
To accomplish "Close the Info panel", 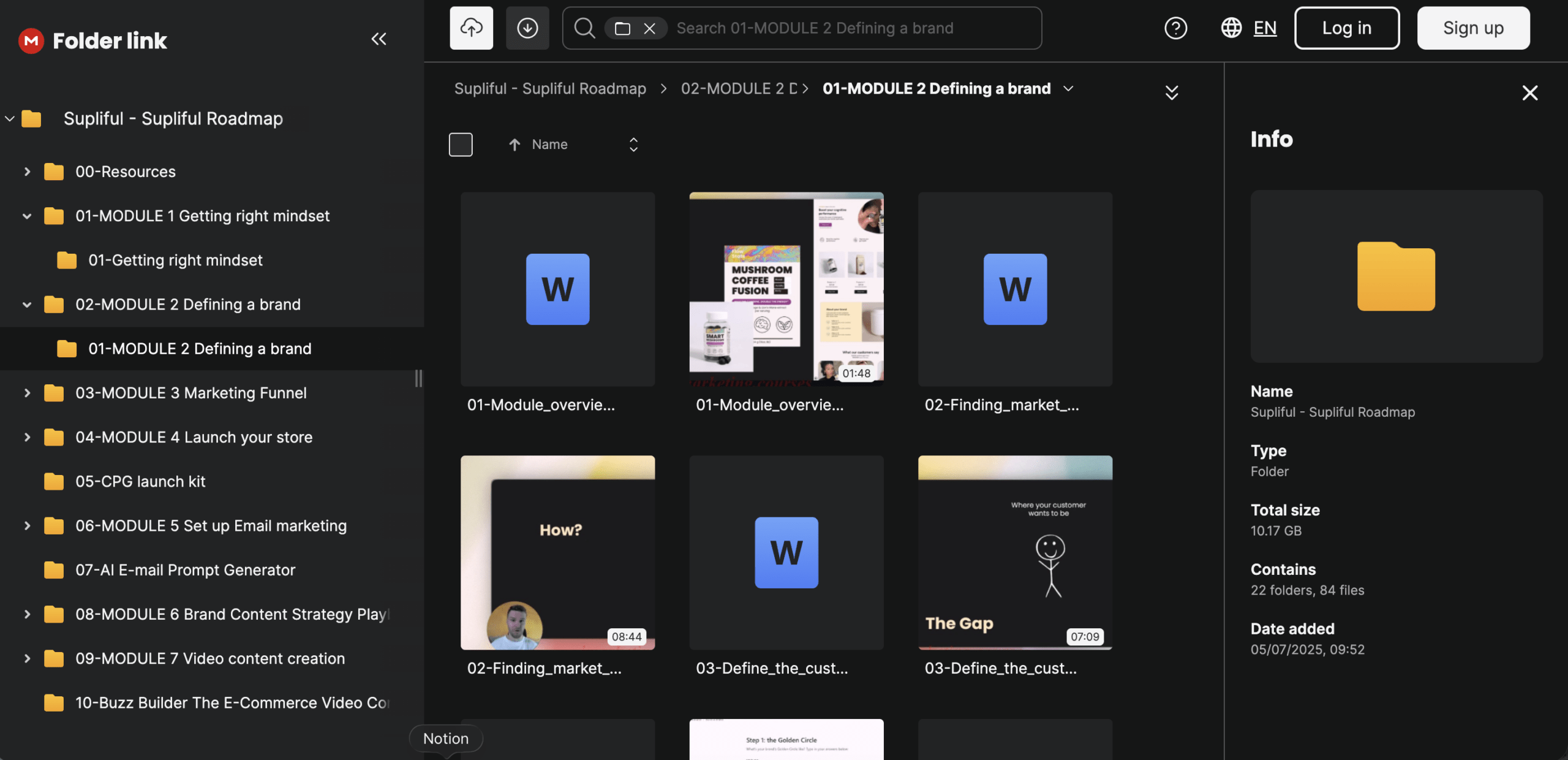I will 1529,93.
